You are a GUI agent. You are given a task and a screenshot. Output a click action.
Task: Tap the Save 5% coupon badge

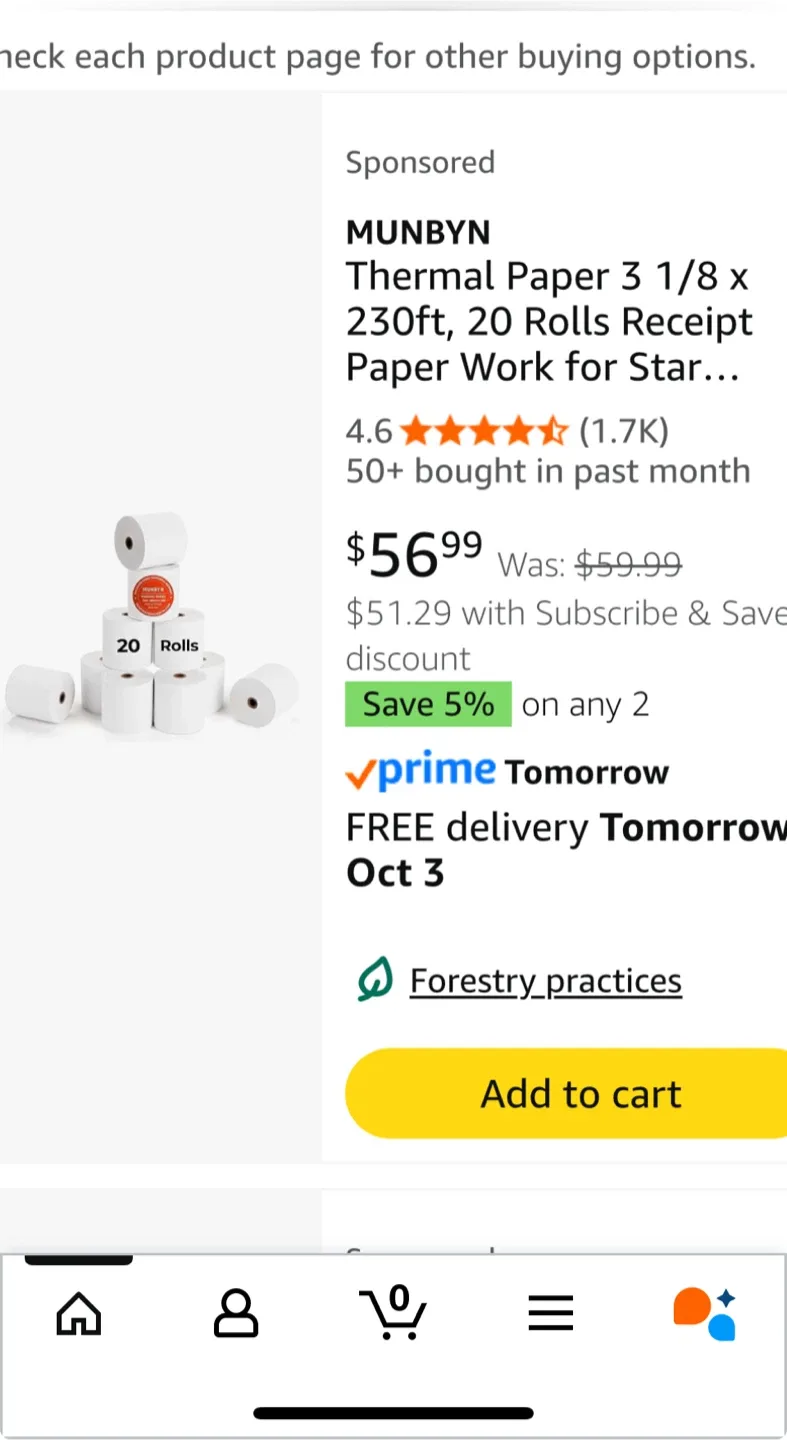click(x=428, y=705)
